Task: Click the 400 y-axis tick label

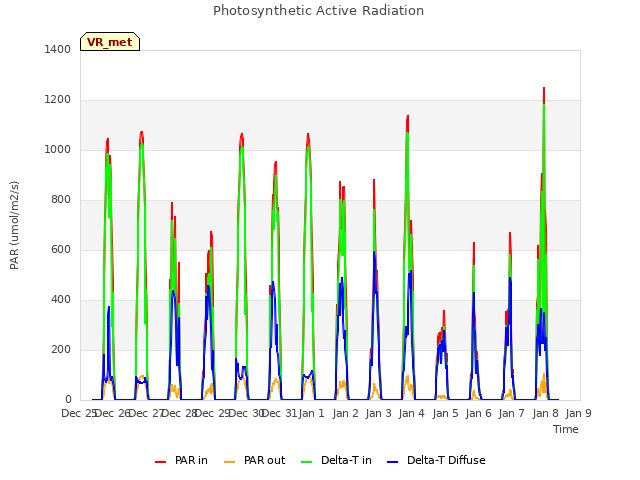Action: [61, 300]
